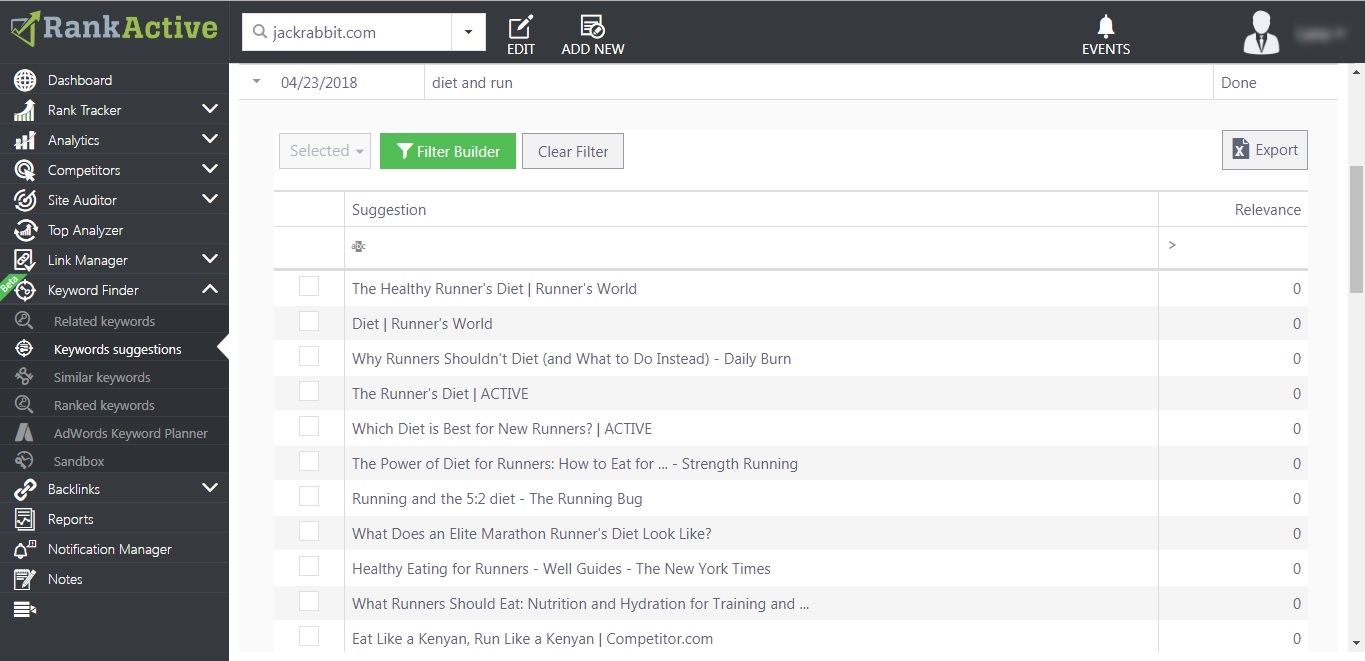The height and width of the screenshot is (661, 1365).
Task: Click the Suggestion column filter field
Action: tap(751, 245)
